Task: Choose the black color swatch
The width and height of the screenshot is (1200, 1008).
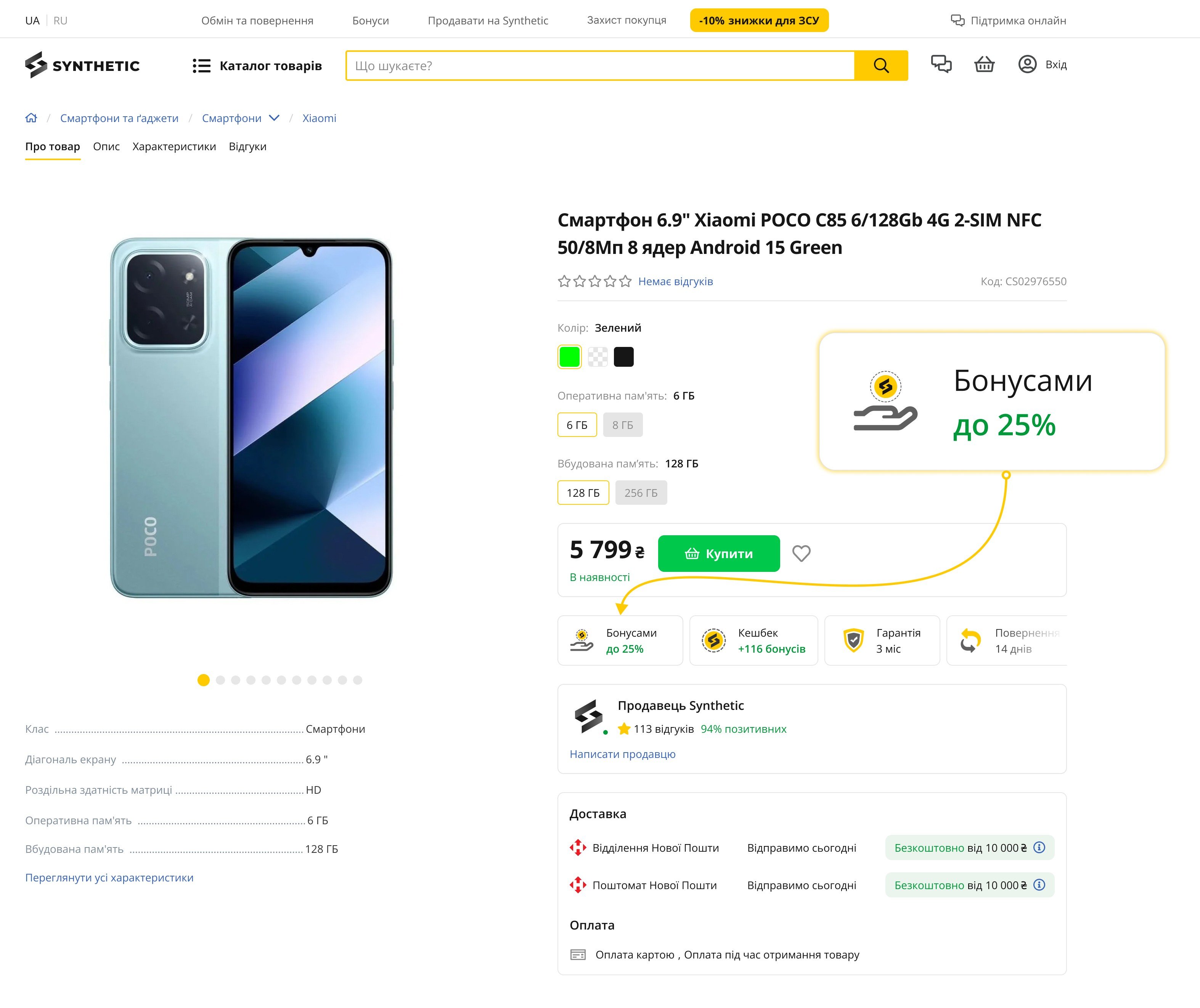Action: (623, 357)
